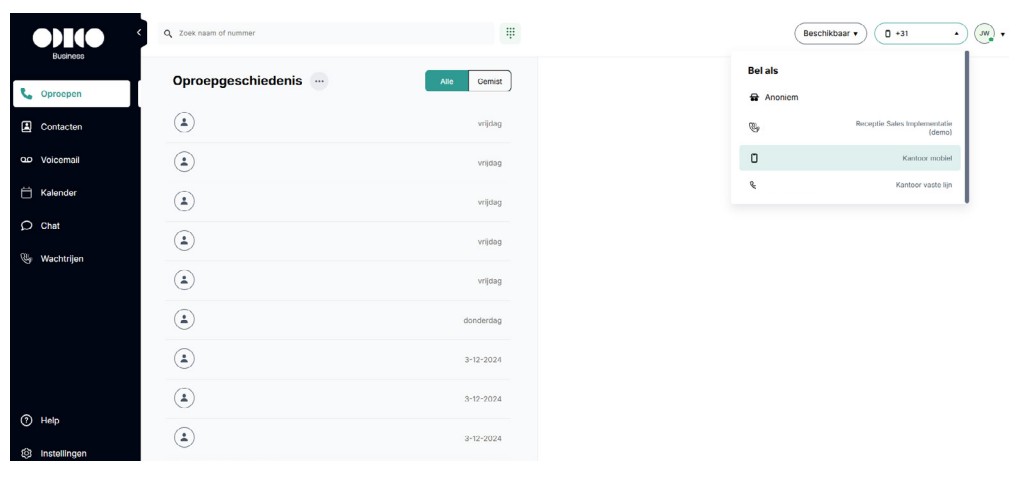Image resolution: width=1019 pixels, height=477 pixels.
Task: Collapse the sidebar with the chevron
Action: (138, 32)
